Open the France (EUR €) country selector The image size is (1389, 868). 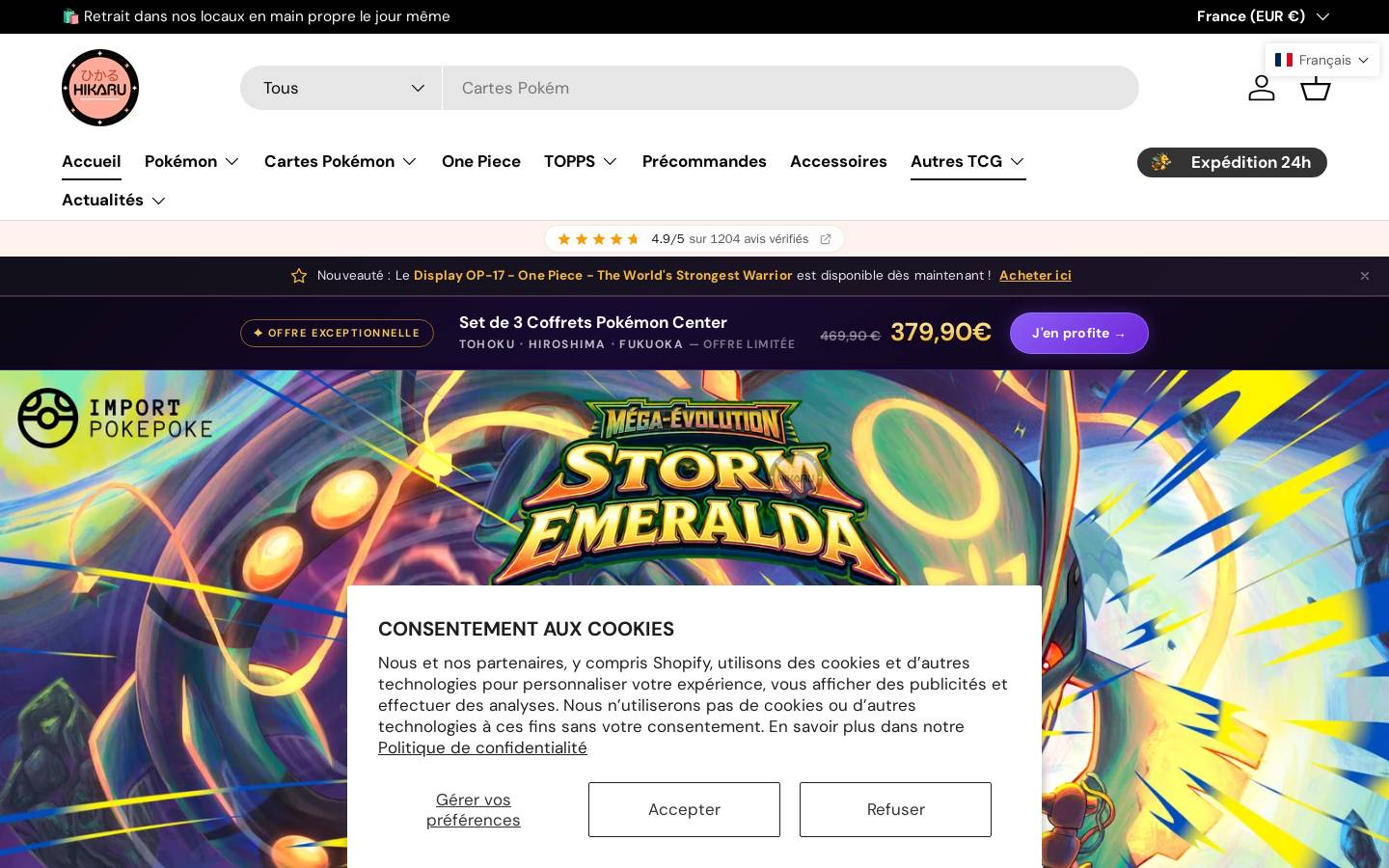point(1263,16)
